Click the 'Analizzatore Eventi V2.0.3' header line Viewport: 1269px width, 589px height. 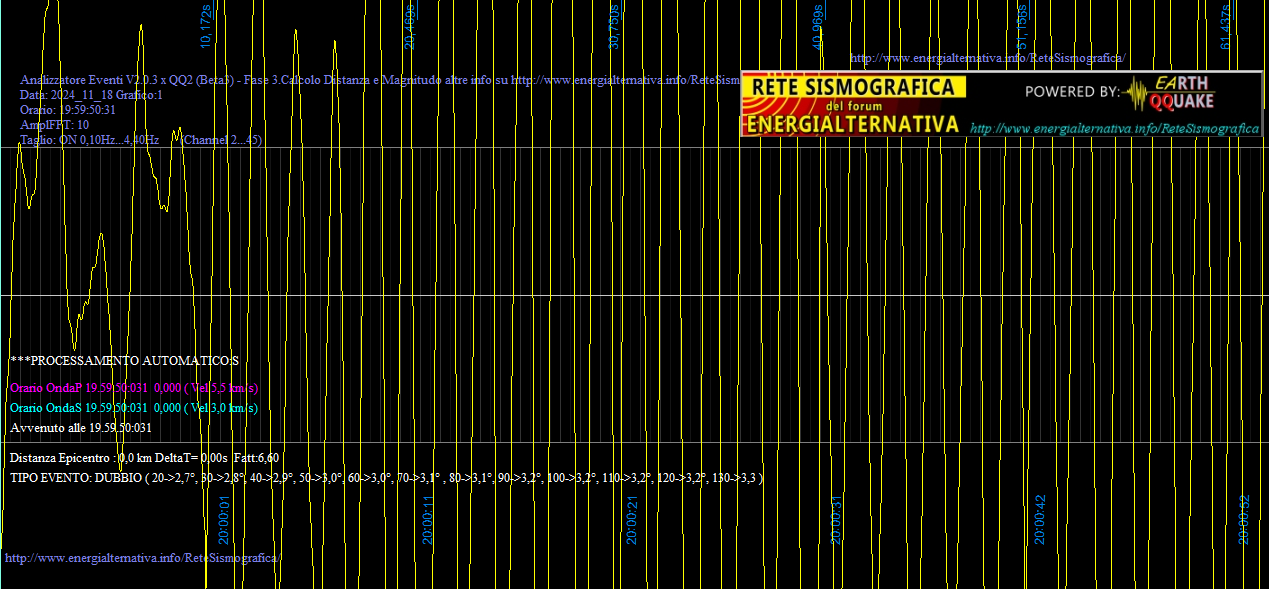coord(380,80)
